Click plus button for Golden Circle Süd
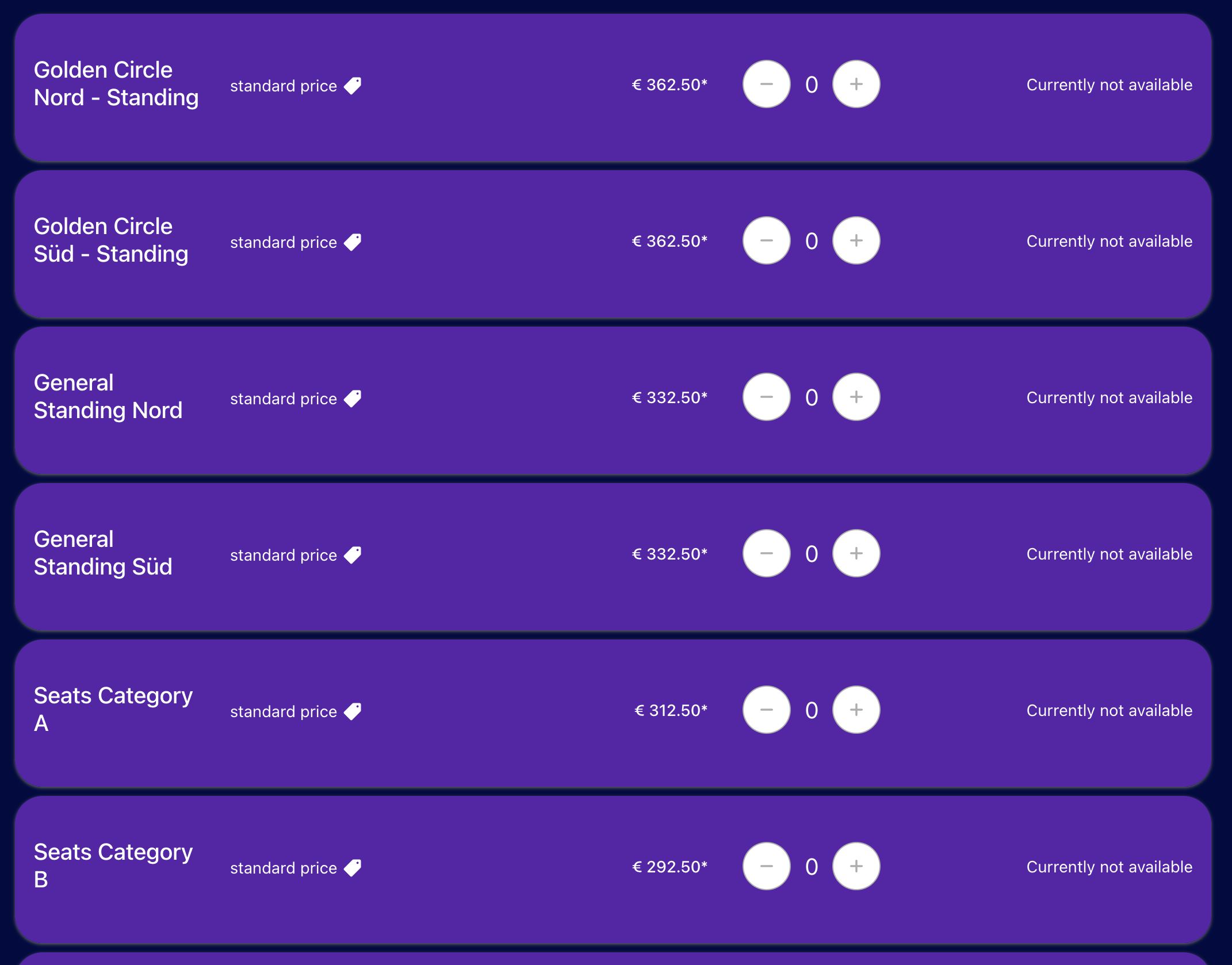1232x965 pixels. (856, 241)
